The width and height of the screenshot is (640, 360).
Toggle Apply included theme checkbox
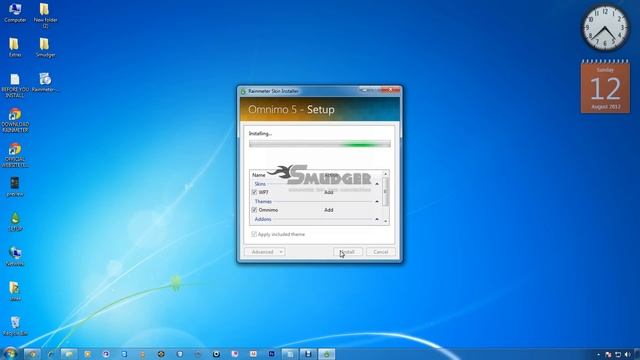coord(254,234)
